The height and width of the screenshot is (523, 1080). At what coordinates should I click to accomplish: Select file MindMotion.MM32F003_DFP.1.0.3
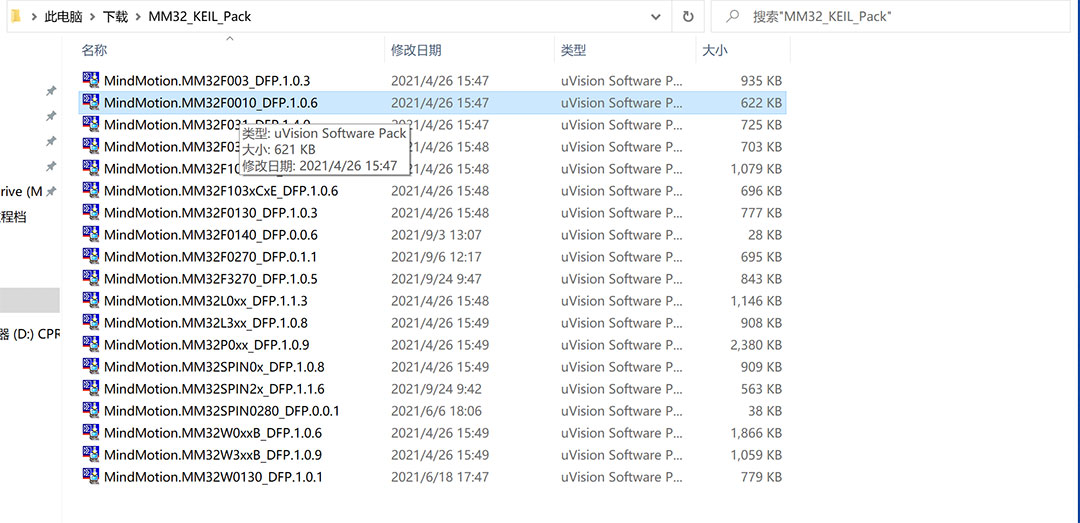pos(207,81)
